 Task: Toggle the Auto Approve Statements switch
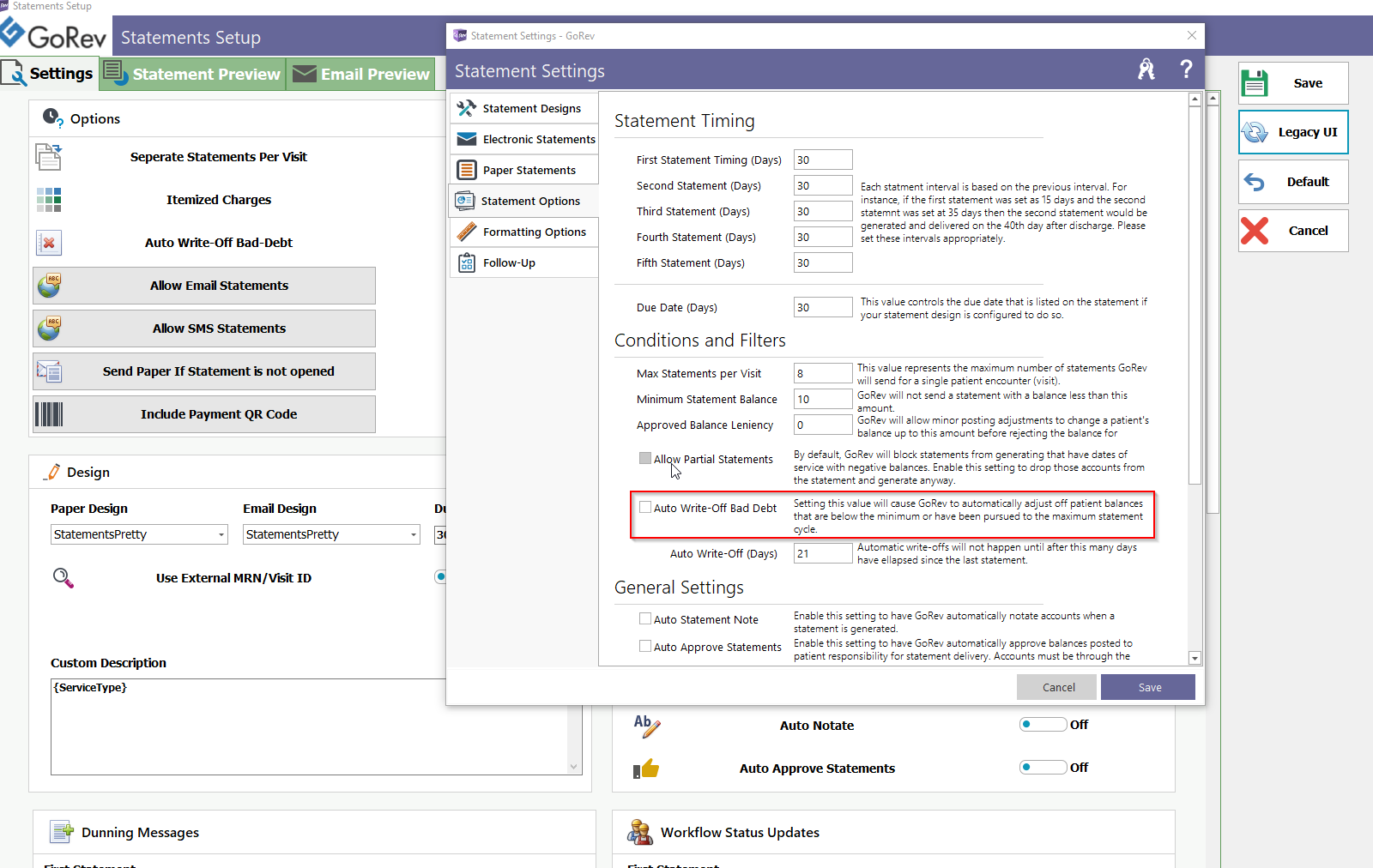point(1043,768)
